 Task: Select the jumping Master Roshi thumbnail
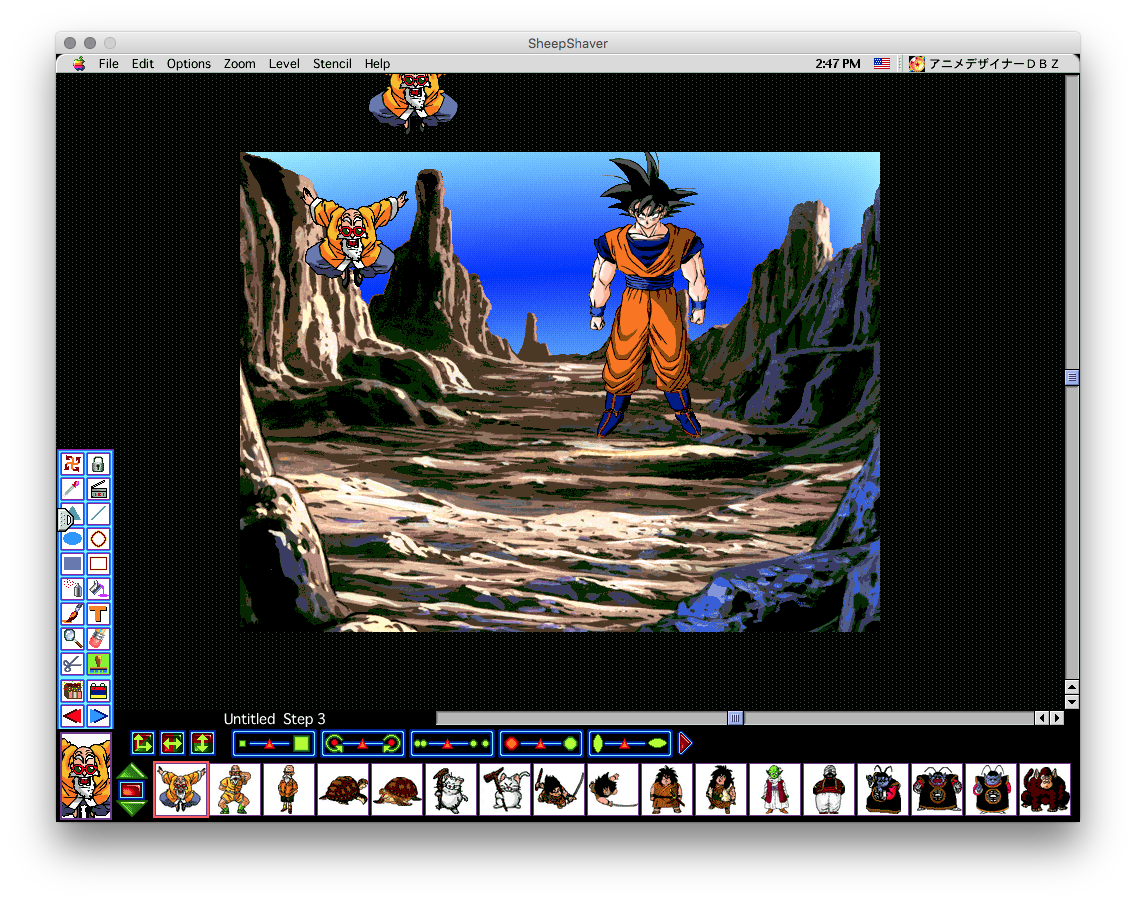[181, 790]
